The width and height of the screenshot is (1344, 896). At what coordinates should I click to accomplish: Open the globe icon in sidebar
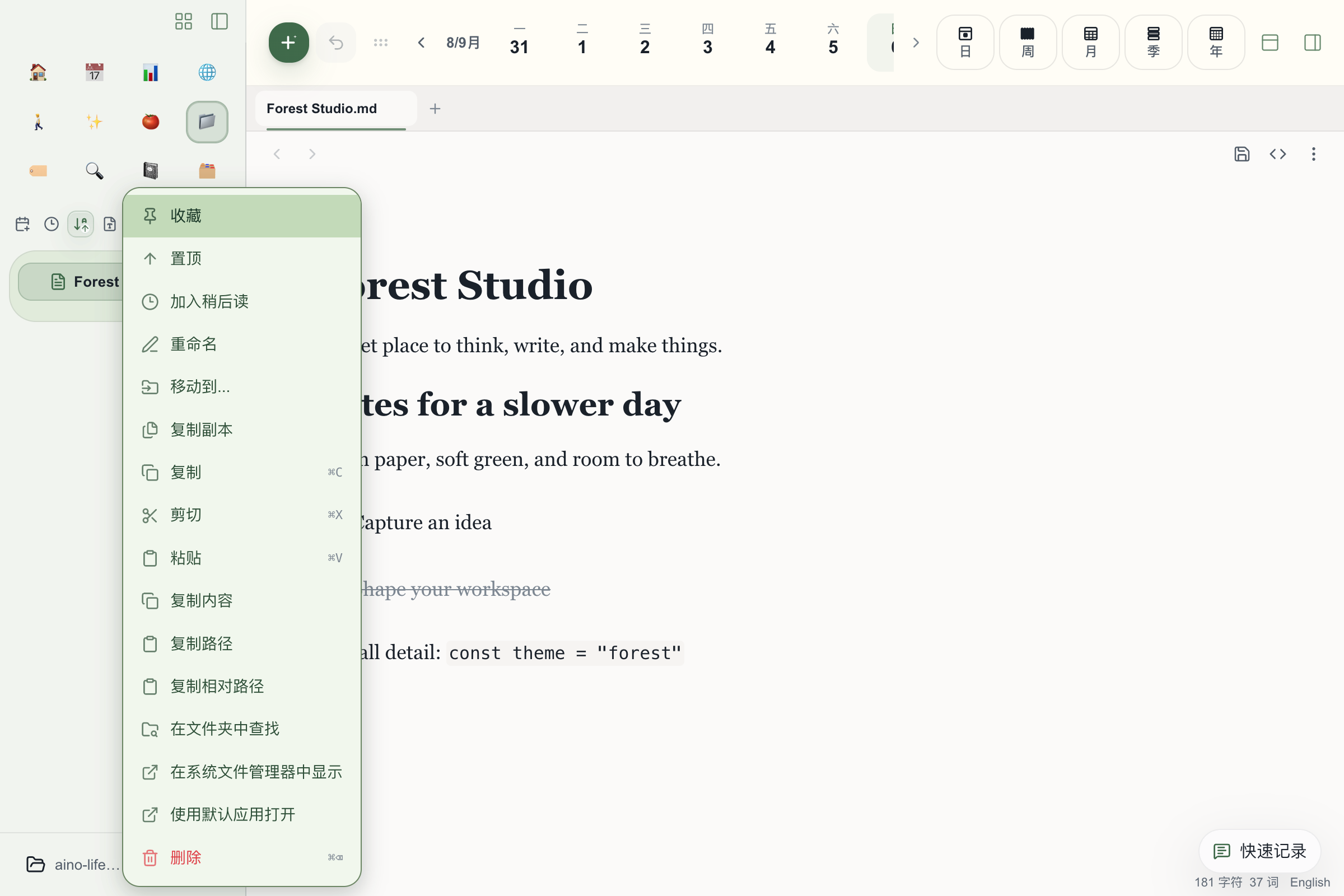click(207, 73)
